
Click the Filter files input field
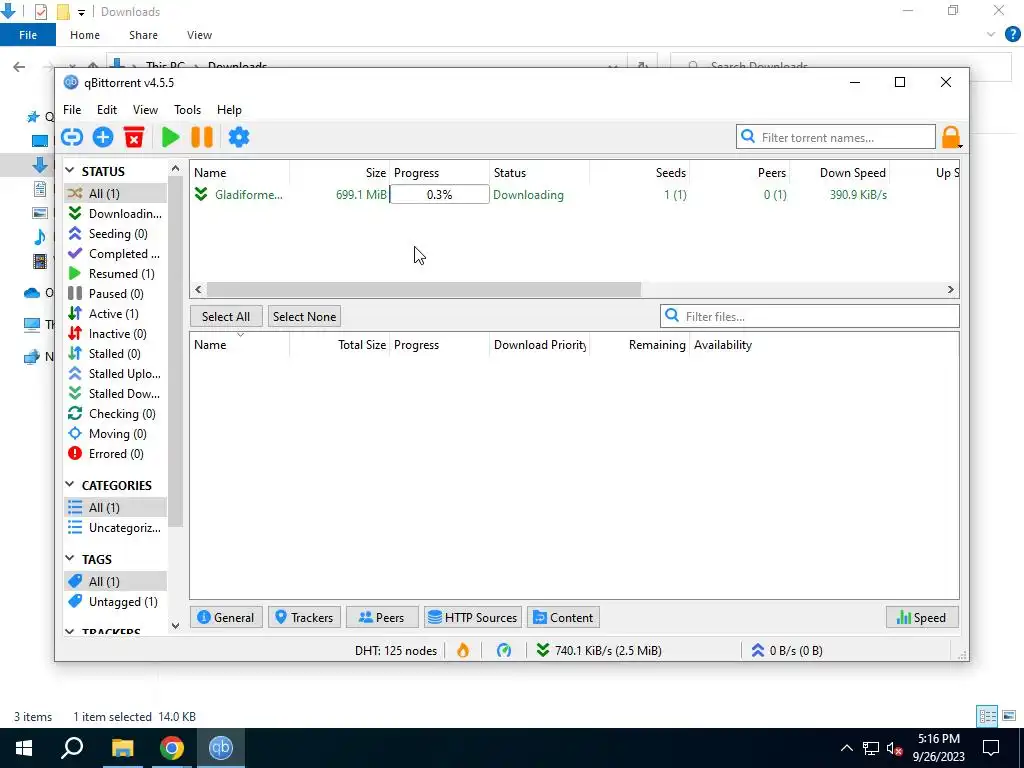click(810, 316)
